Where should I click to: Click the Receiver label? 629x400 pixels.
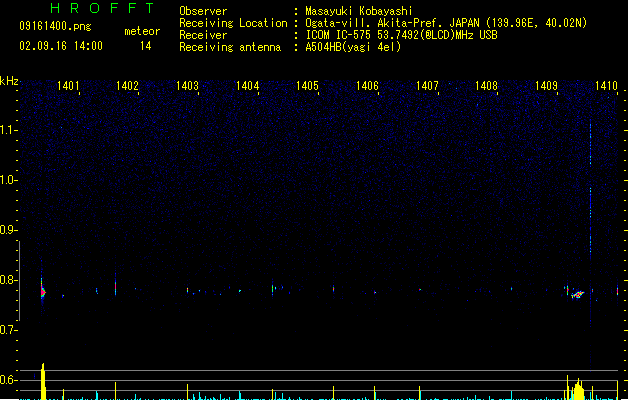coord(203,35)
